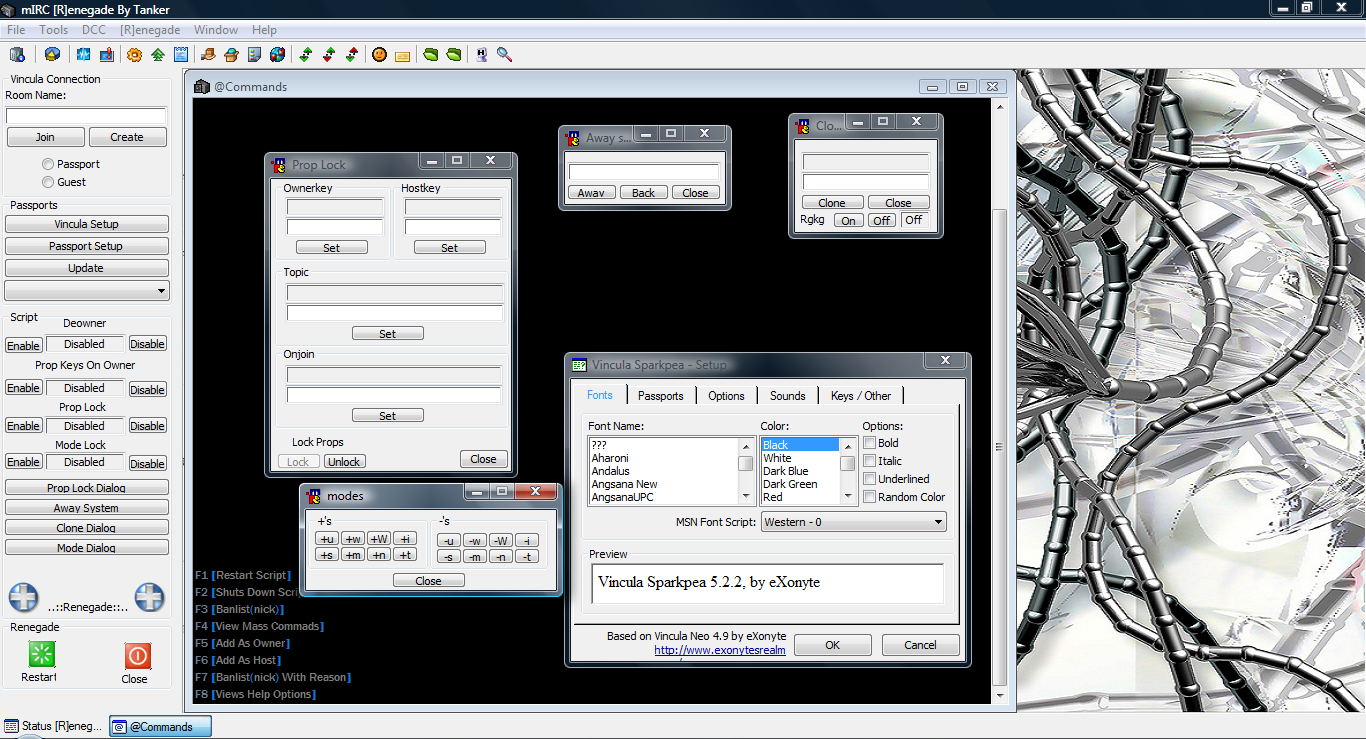Click Disable in the Mode Lock row
Viewport: 1366px width, 739px height.
pos(147,463)
